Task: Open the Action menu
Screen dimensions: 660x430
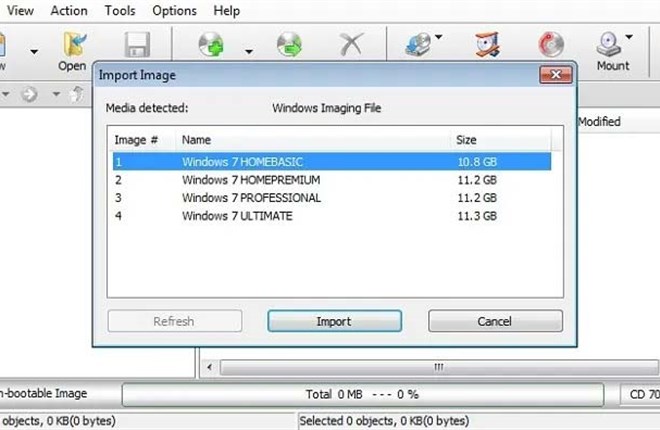Action: pyautogui.click(x=69, y=11)
